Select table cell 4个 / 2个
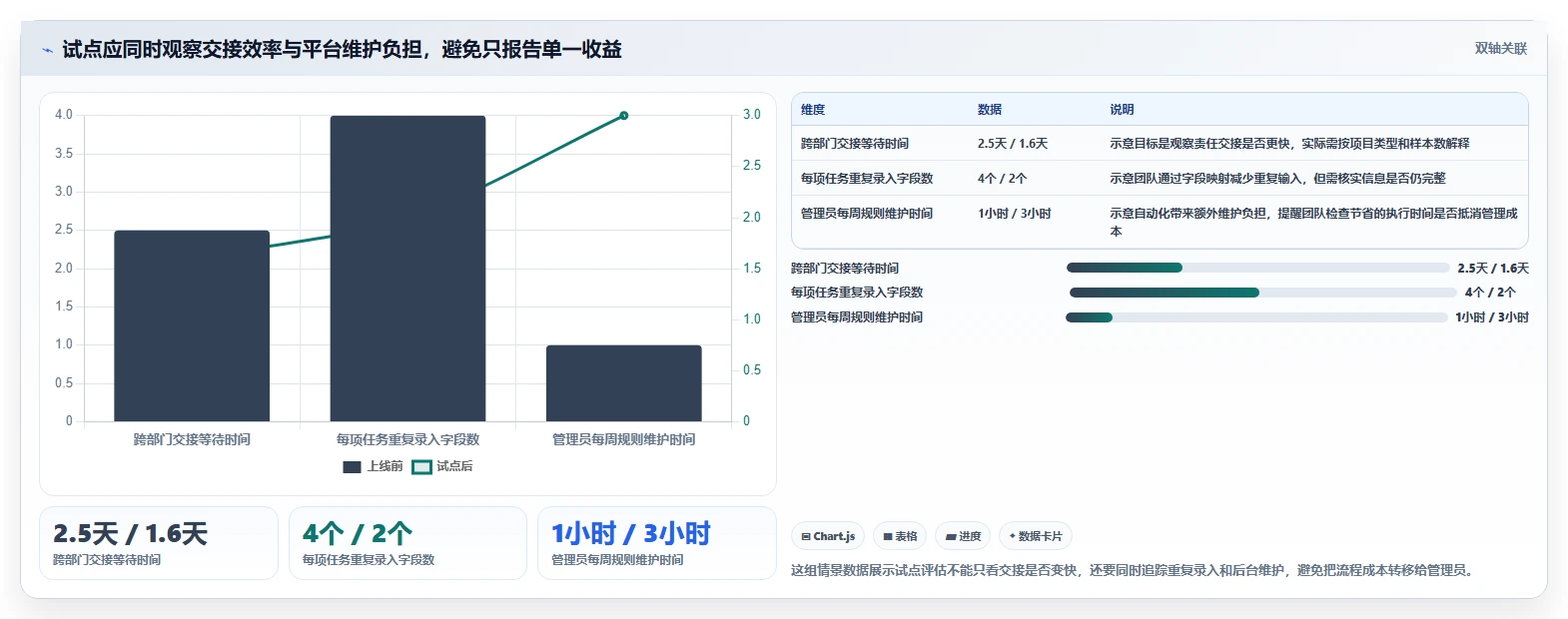 [x=1002, y=179]
